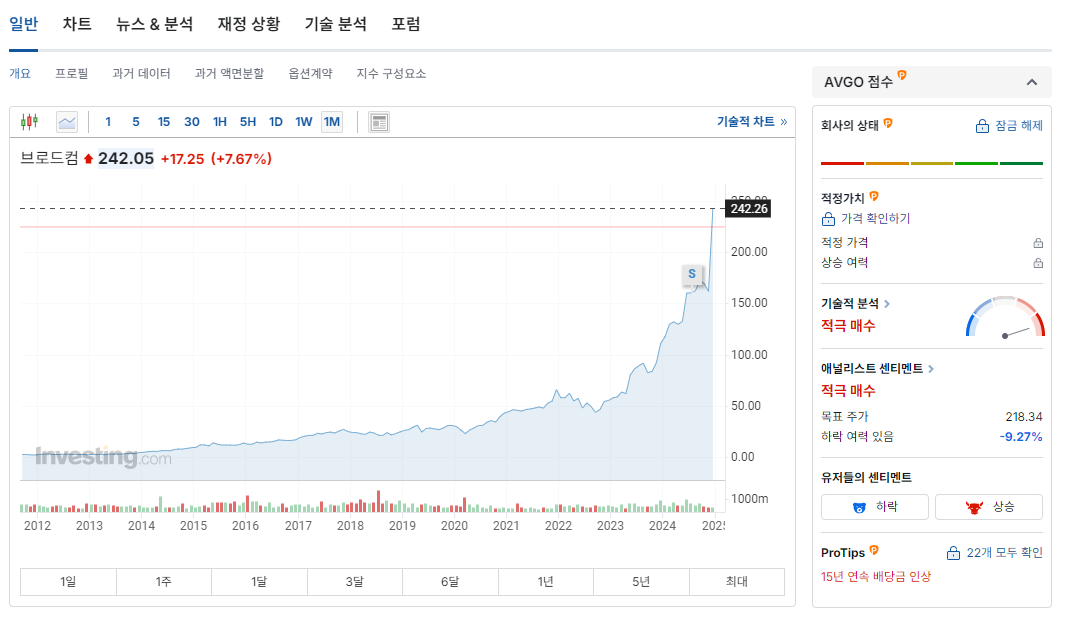Set chart interval to 1D
The image size is (1073, 625).
(x=276, y=122)
